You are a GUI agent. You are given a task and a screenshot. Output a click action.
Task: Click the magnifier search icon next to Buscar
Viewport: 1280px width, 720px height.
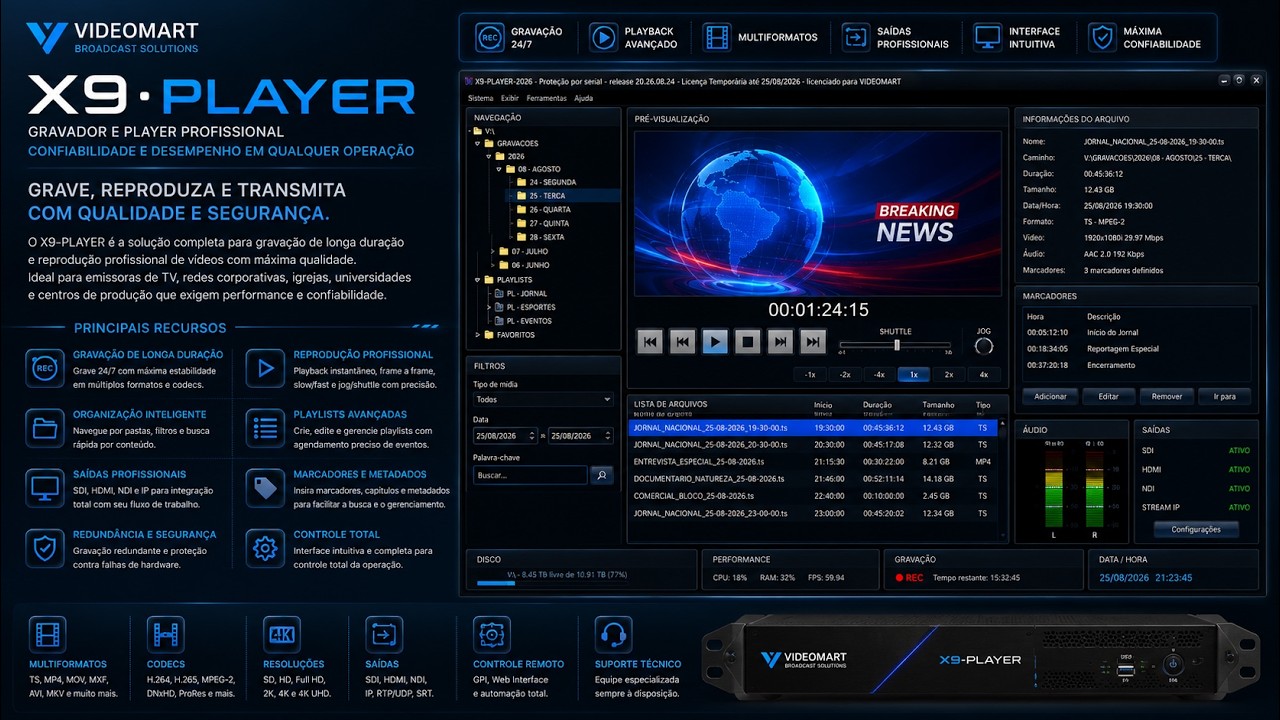point(601,475)
